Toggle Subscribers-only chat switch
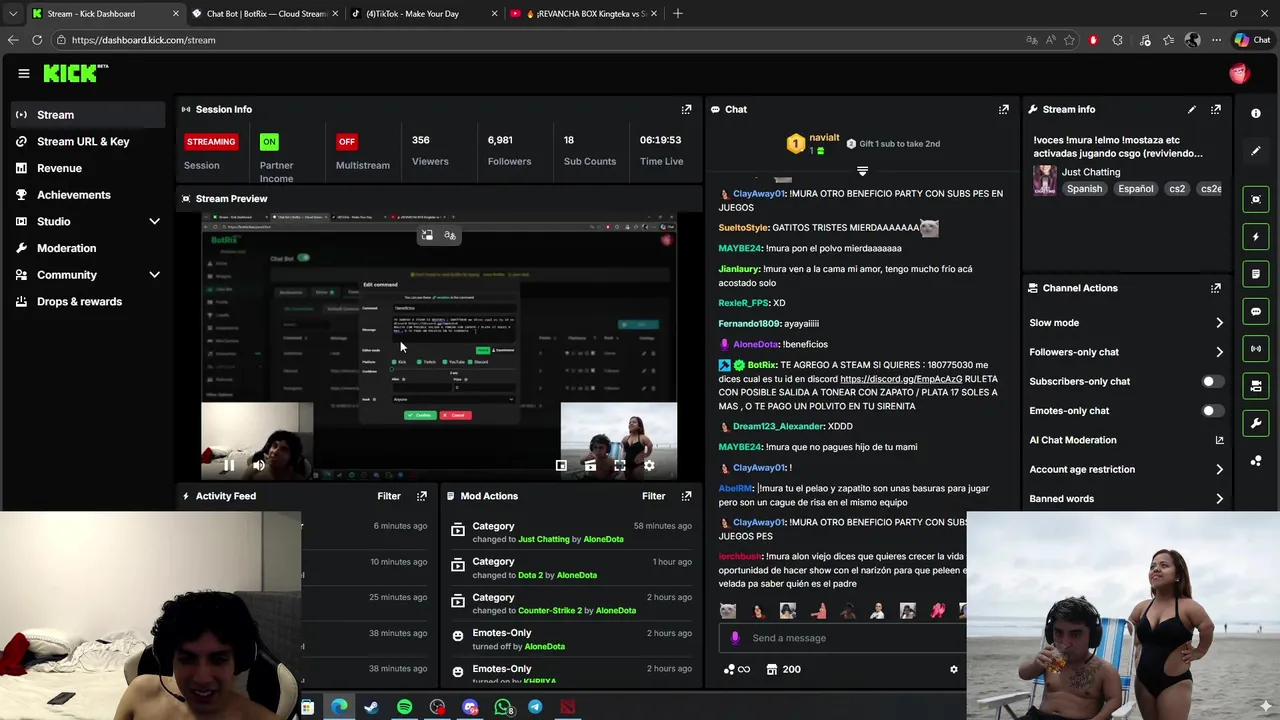The height and width of the screenshot is (720, 1280). click(x=1212, y=381)
